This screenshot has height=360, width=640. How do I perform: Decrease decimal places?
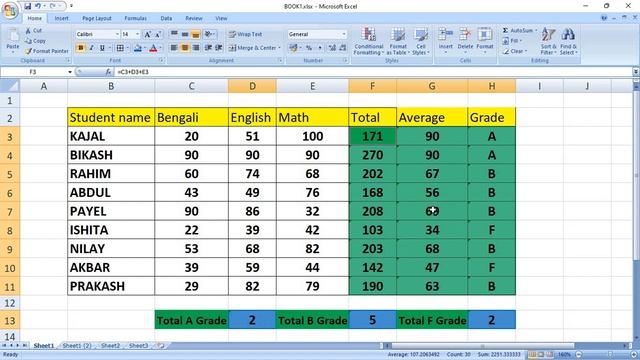point(343,48)
